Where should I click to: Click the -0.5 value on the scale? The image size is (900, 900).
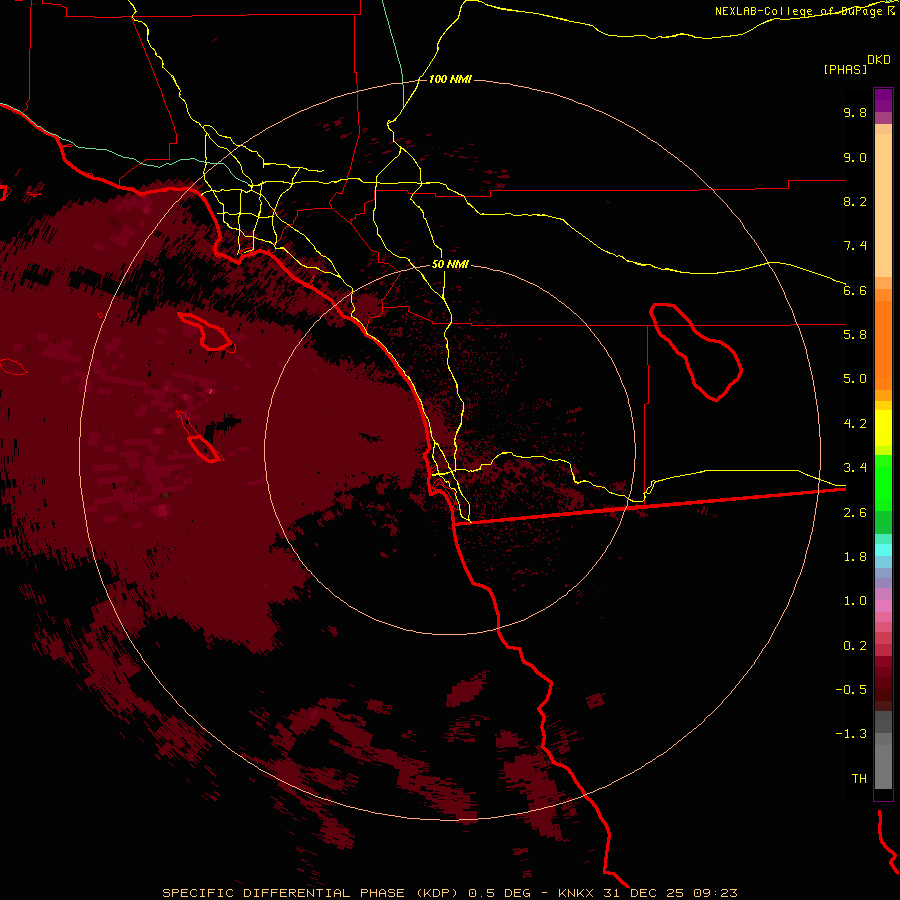[x=851, y=690]
